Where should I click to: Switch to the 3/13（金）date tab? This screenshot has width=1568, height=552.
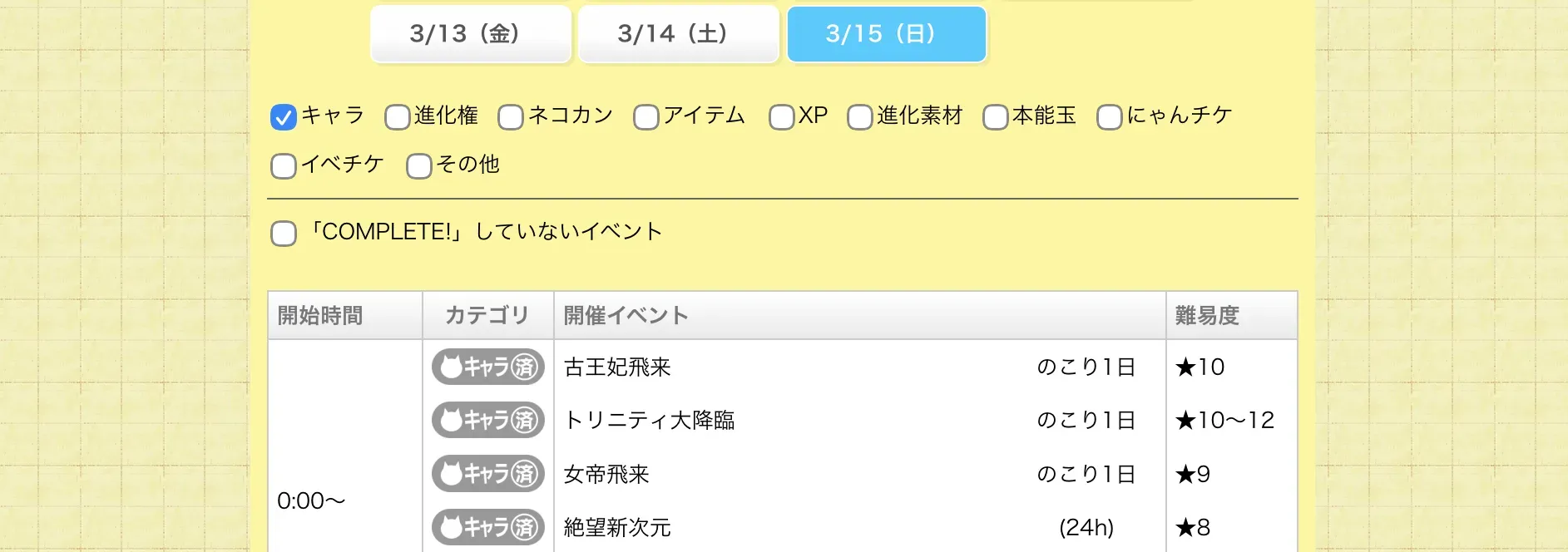(470, 34)
